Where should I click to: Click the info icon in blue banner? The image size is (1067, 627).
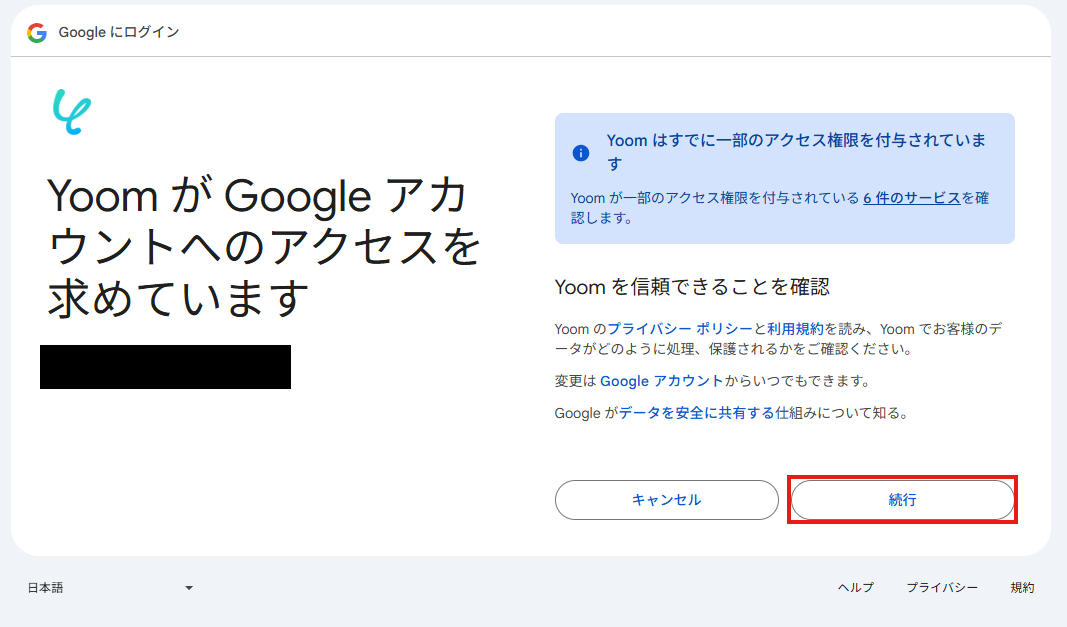pos(581,153)
